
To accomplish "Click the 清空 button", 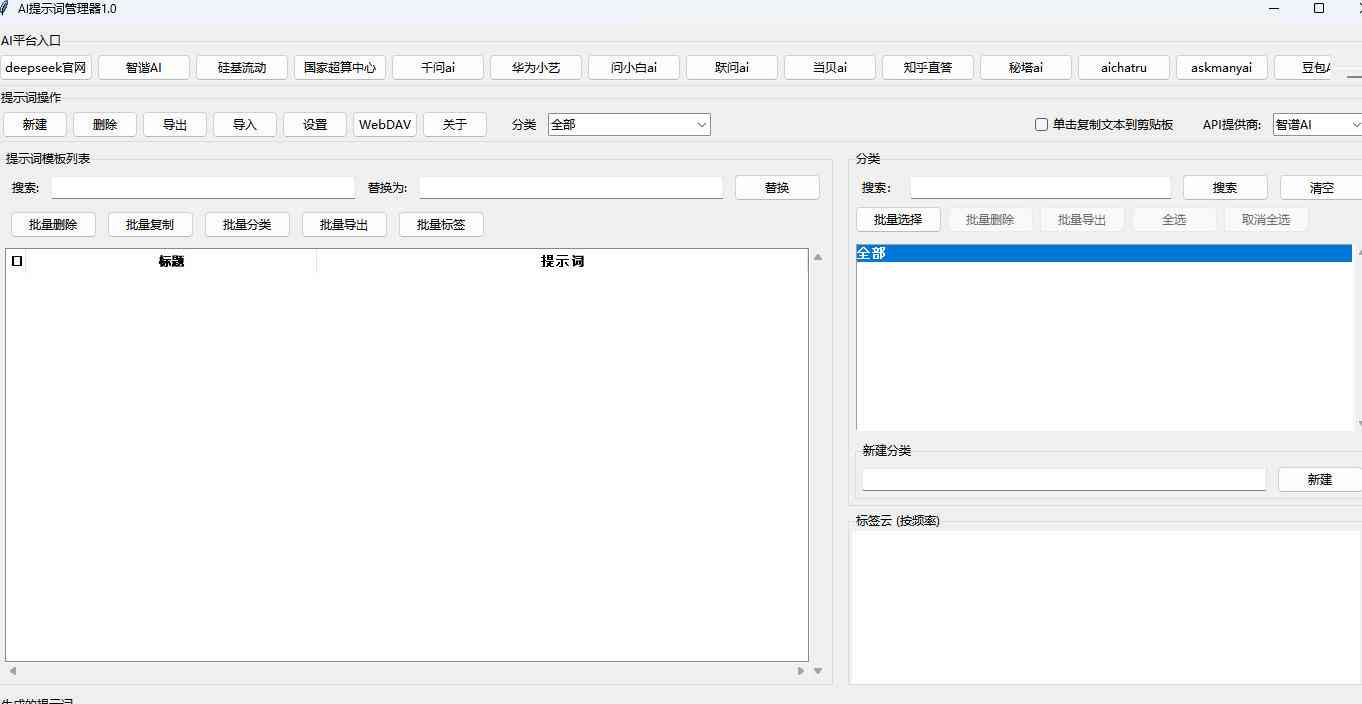I will click(1321, 187).
